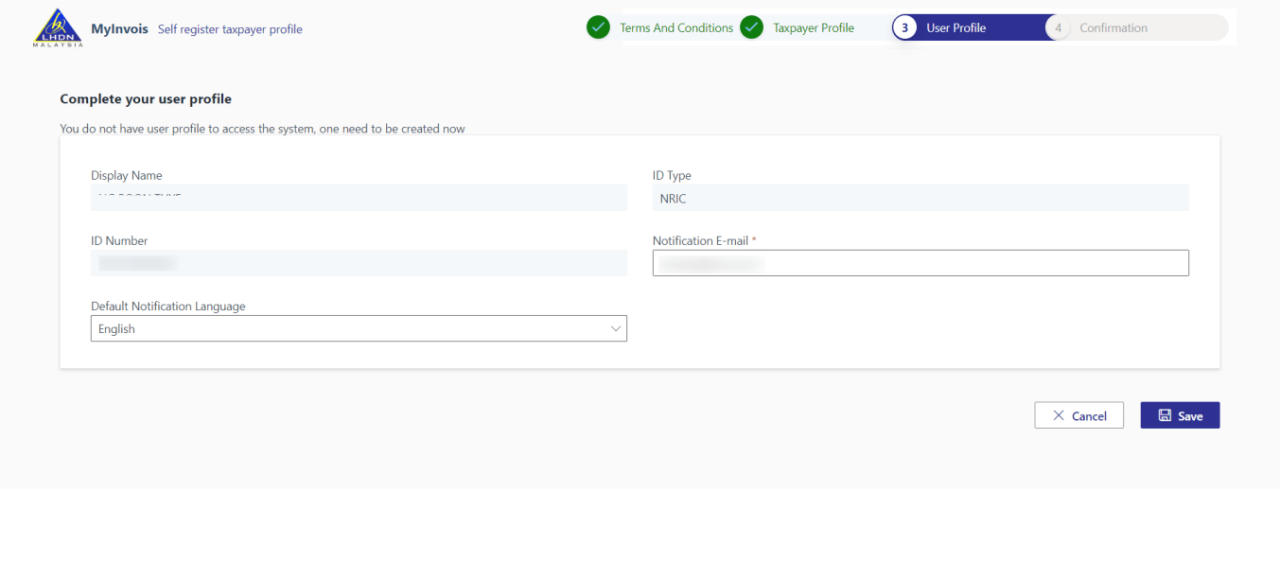
Task: Switch to the Taxpayer Profile step
Action: pyautogui.click(x=811, y=27)
